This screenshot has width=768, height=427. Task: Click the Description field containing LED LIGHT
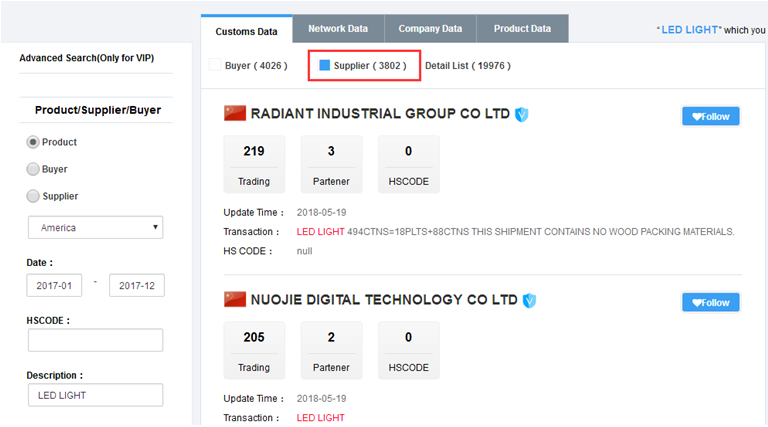(x=95, y=395)
